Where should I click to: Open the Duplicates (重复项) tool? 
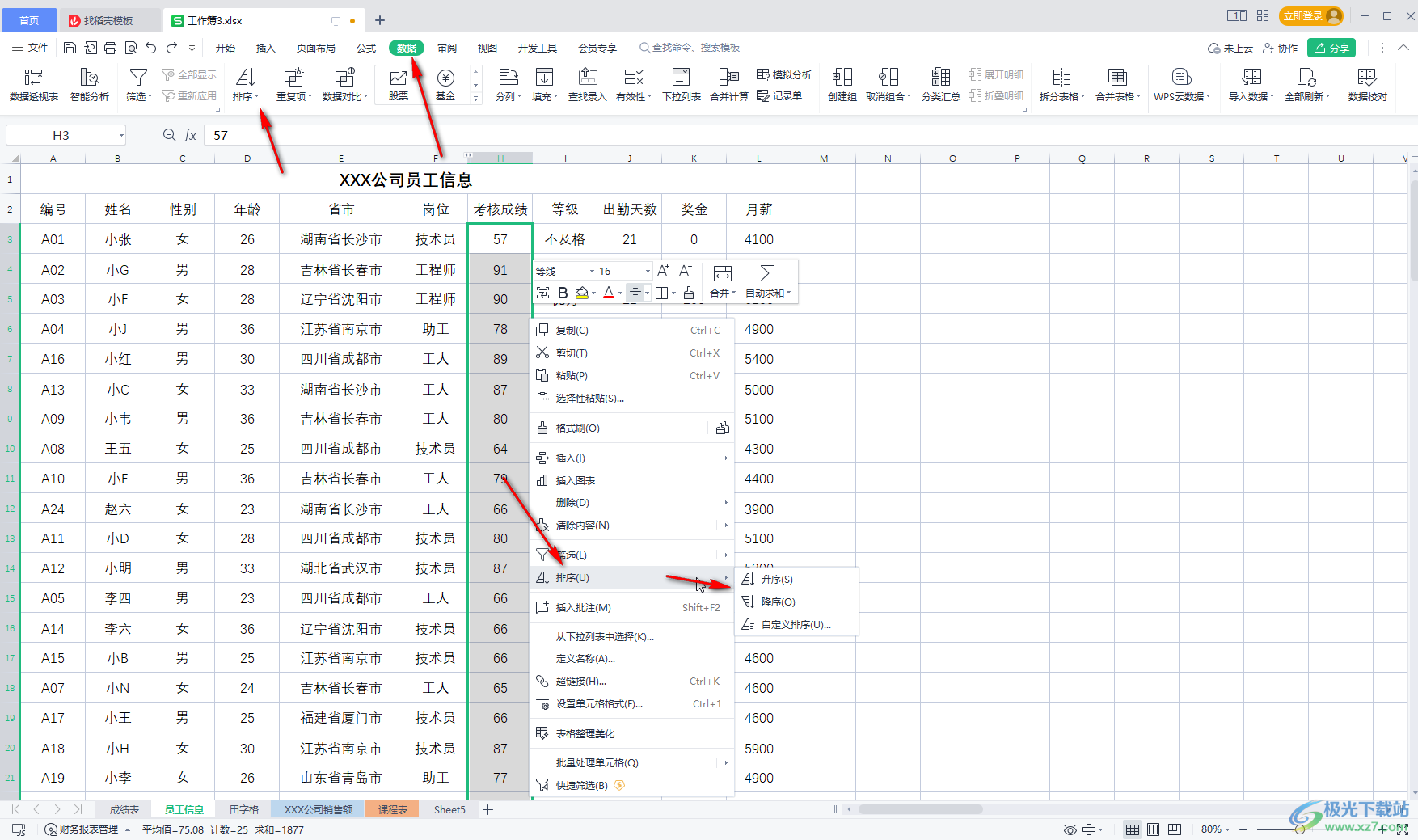pos(293,85)
